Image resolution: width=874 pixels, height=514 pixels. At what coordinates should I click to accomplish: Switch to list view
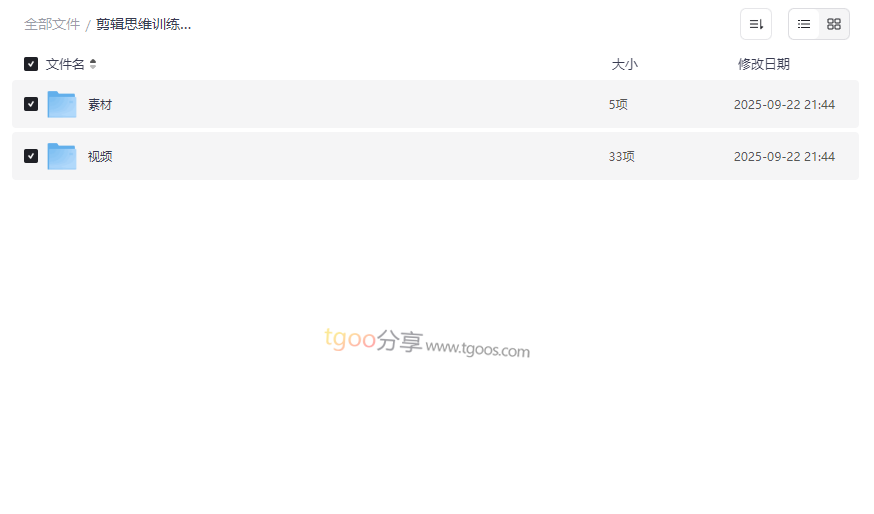(x=804, y=24)
